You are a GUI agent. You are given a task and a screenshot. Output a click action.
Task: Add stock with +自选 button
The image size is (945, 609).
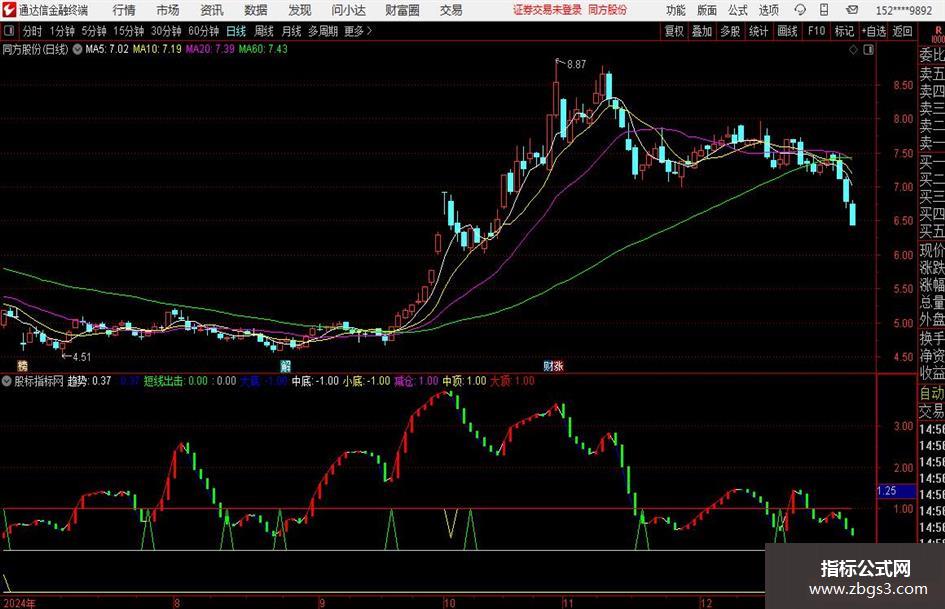874,31
